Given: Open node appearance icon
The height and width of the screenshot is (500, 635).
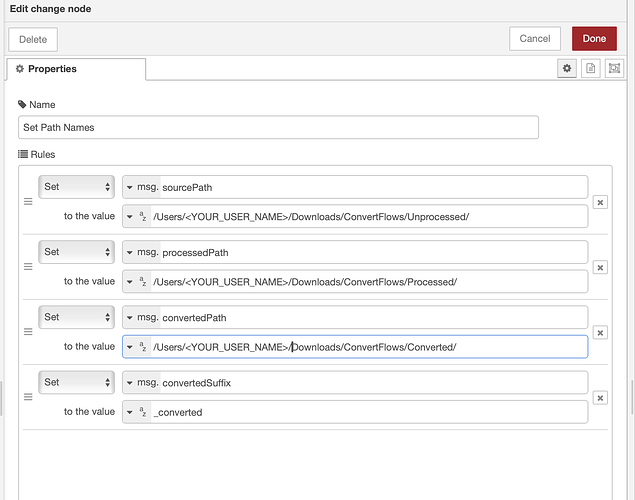Looking at the screenshot, I should [614, 69].
